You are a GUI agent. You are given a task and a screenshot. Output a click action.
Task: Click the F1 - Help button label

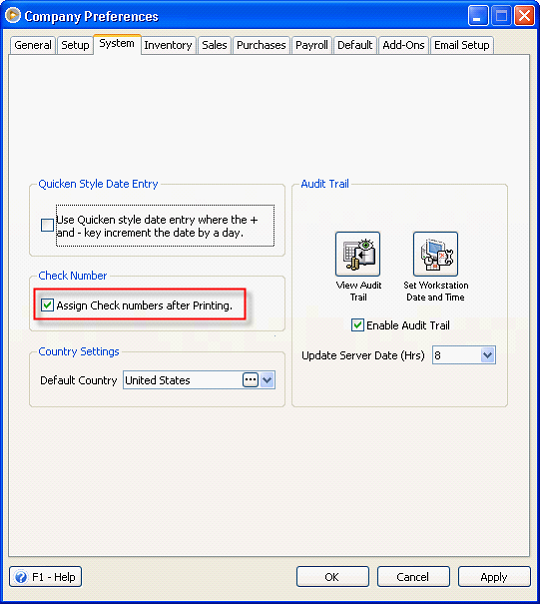tap(54, 577)
